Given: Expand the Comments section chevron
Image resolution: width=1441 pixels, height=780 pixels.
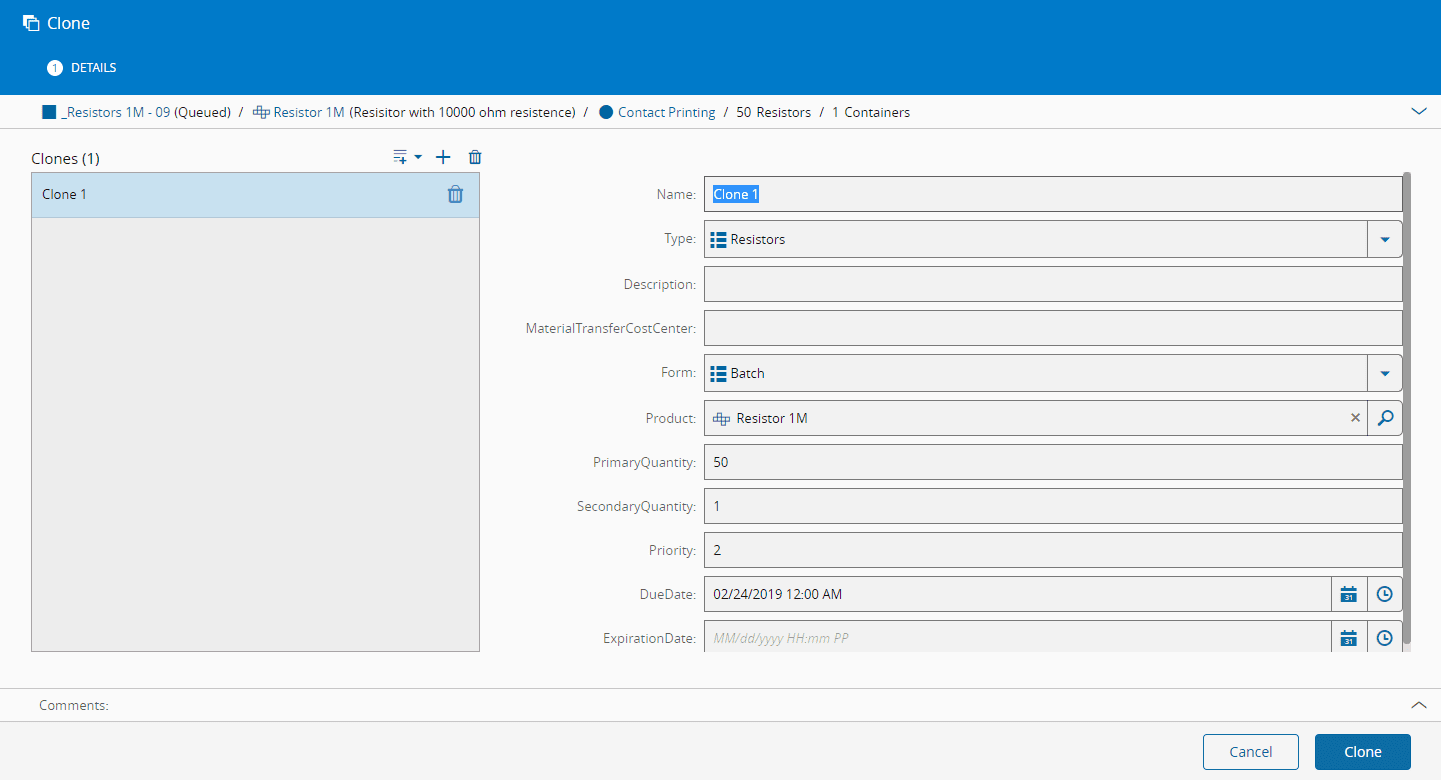Looking at the screenshot, I should coord(1418,705).
